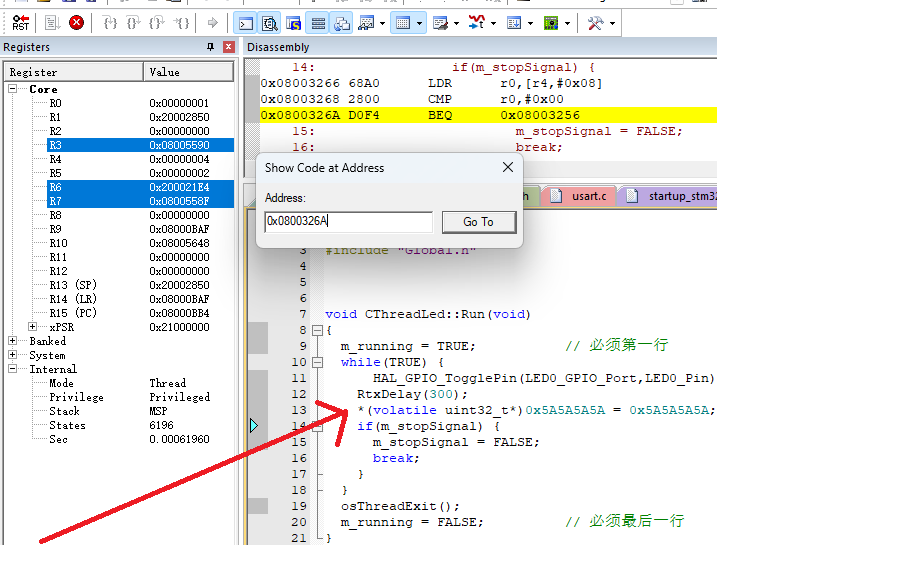Open Toolbox dropdown arrow
Screen dimensions: 906x563
click(612, 24)
